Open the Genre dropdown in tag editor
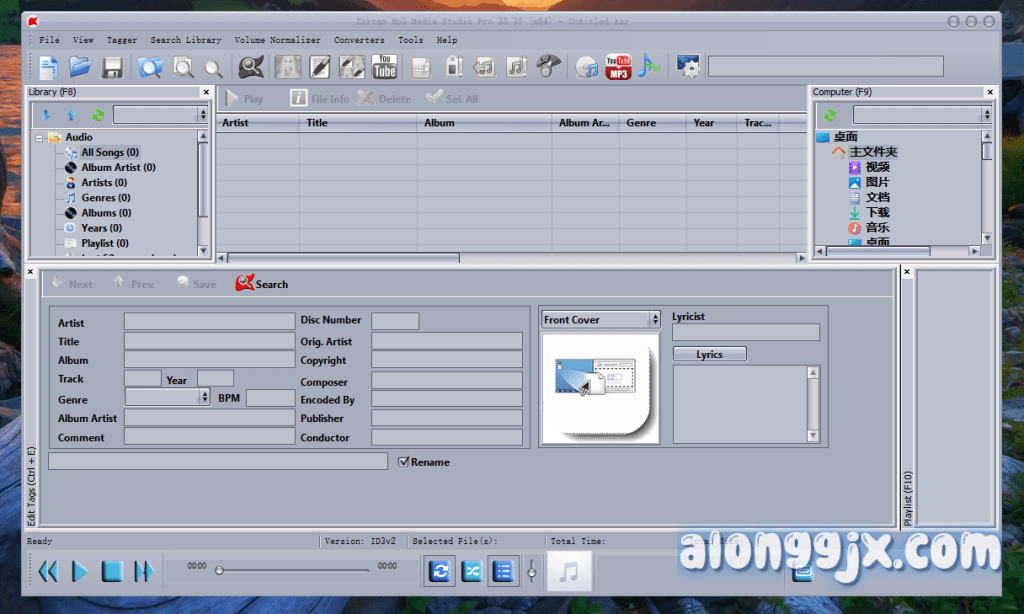Viewport: 1024px width, 614px height. click(204, 398)
